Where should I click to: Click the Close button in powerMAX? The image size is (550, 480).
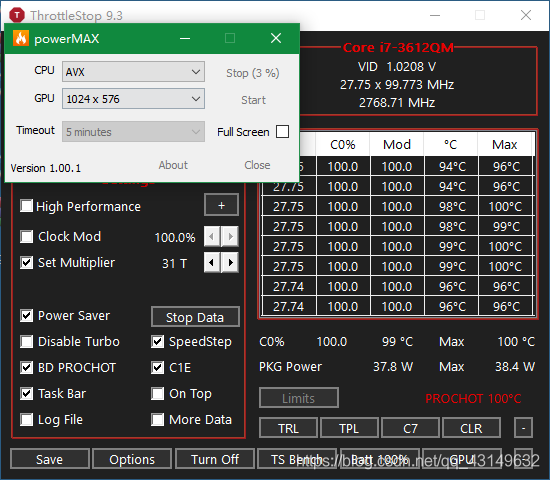point(257,165)
